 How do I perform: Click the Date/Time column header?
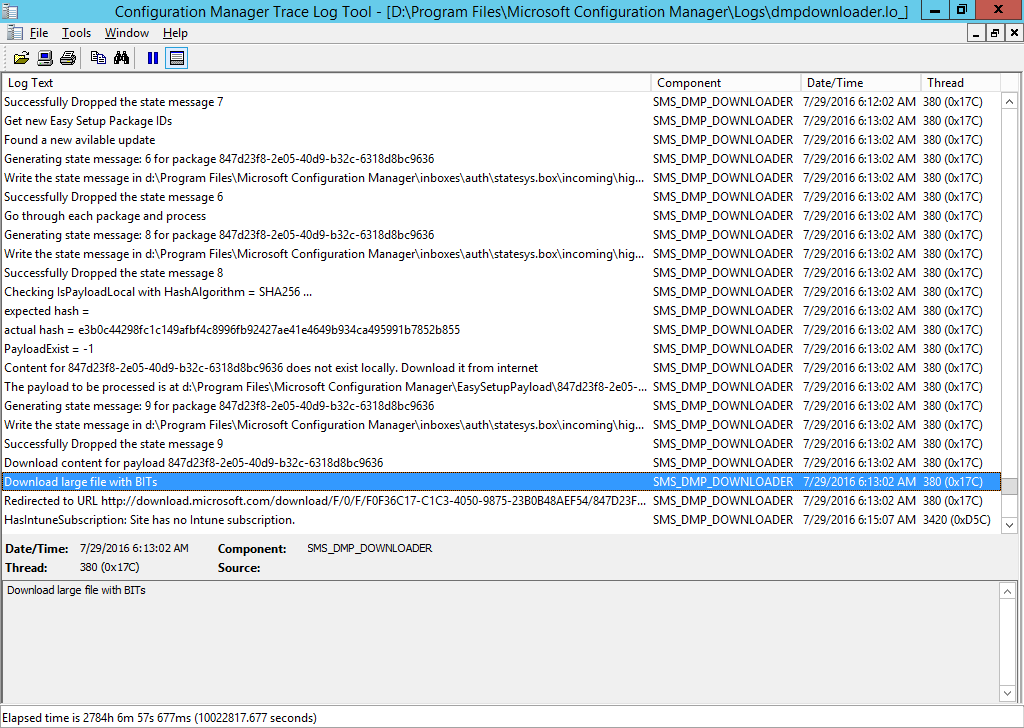(x=861, y=83)
